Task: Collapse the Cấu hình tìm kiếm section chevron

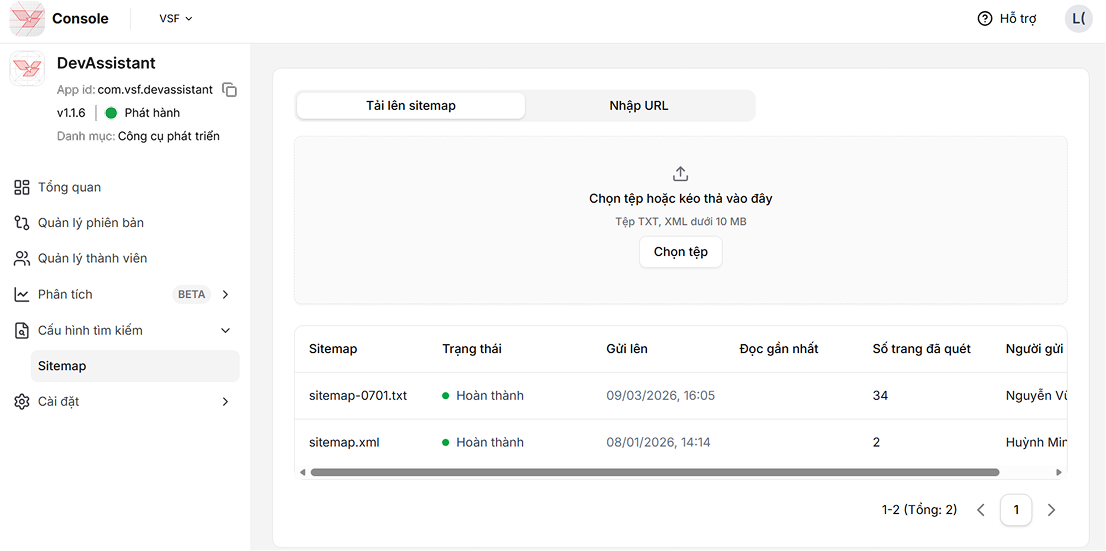Action: 226,330
